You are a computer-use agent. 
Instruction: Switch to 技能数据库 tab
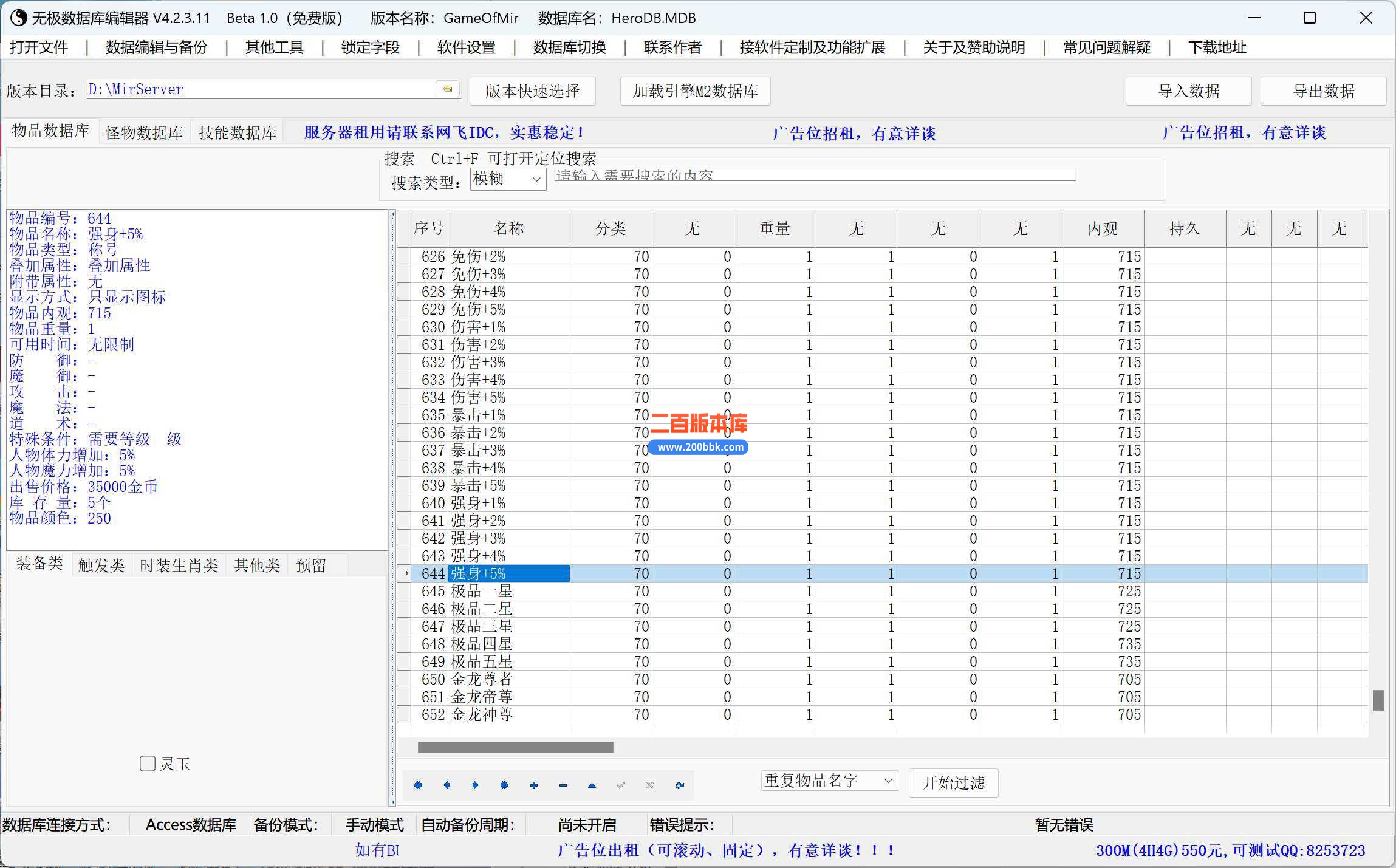(x=238, y=133)
